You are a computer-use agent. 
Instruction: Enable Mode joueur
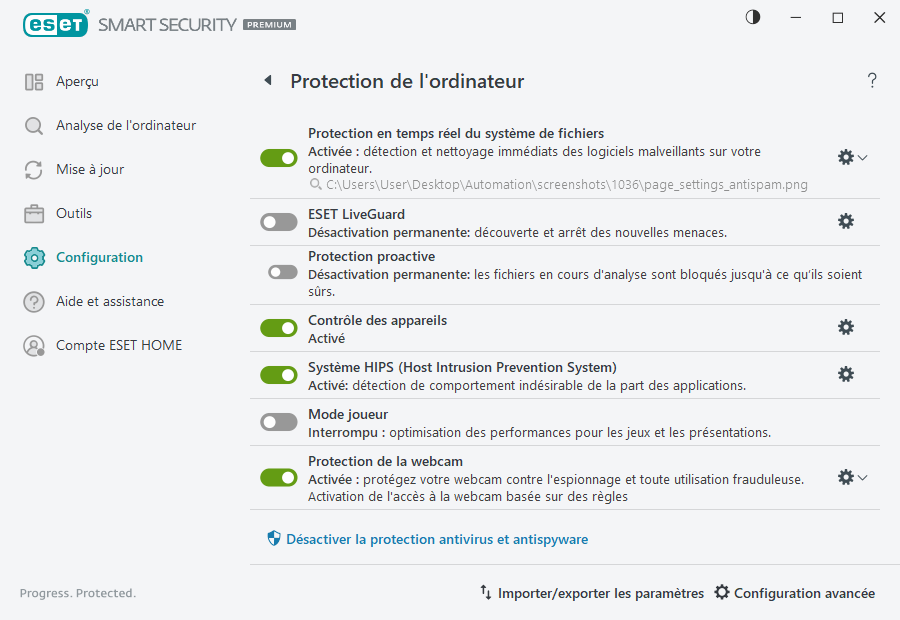click(278, 421)
